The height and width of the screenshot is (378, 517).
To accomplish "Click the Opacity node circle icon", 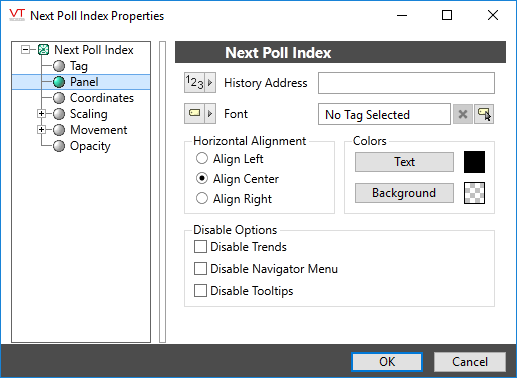I will click(x=59, y=146).
